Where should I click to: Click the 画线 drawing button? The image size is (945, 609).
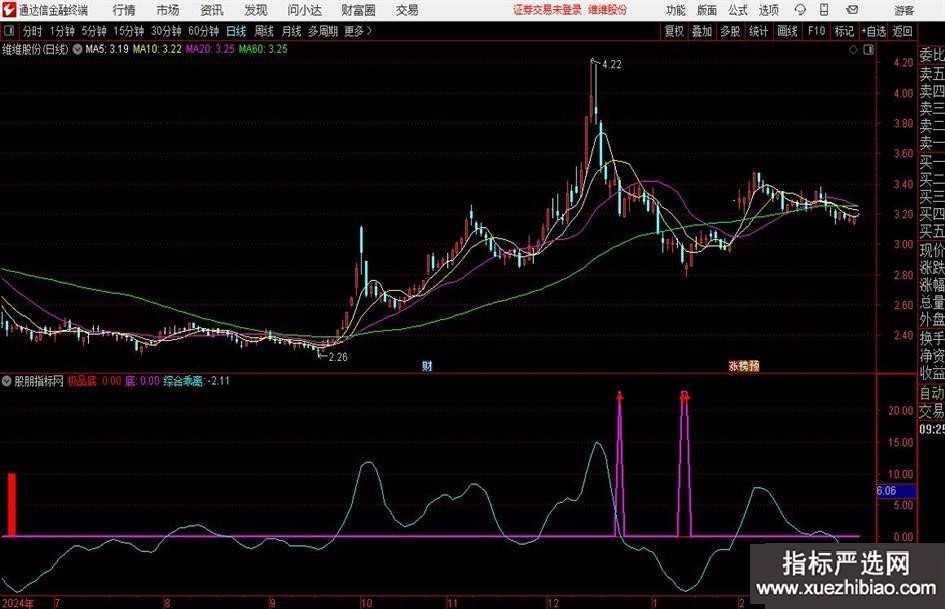[x=787, y=31]
